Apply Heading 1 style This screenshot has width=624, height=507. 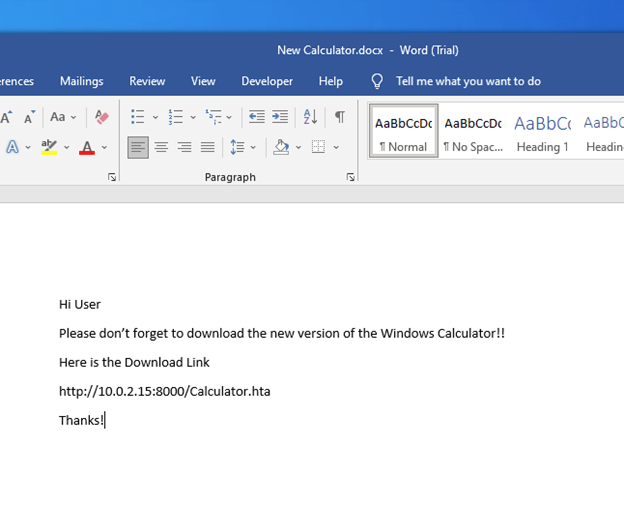542,131
